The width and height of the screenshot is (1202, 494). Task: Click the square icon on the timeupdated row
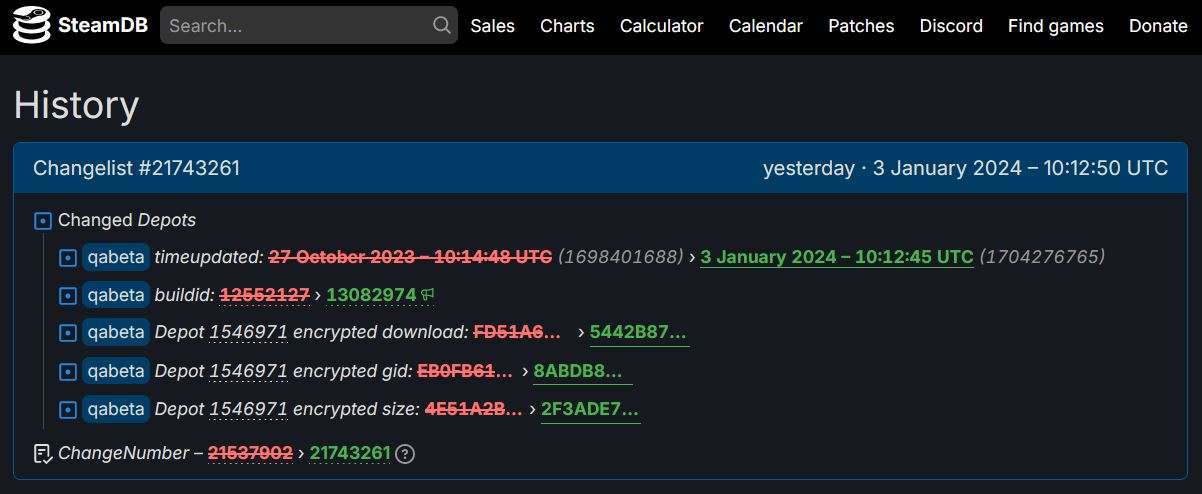(68, 258)
